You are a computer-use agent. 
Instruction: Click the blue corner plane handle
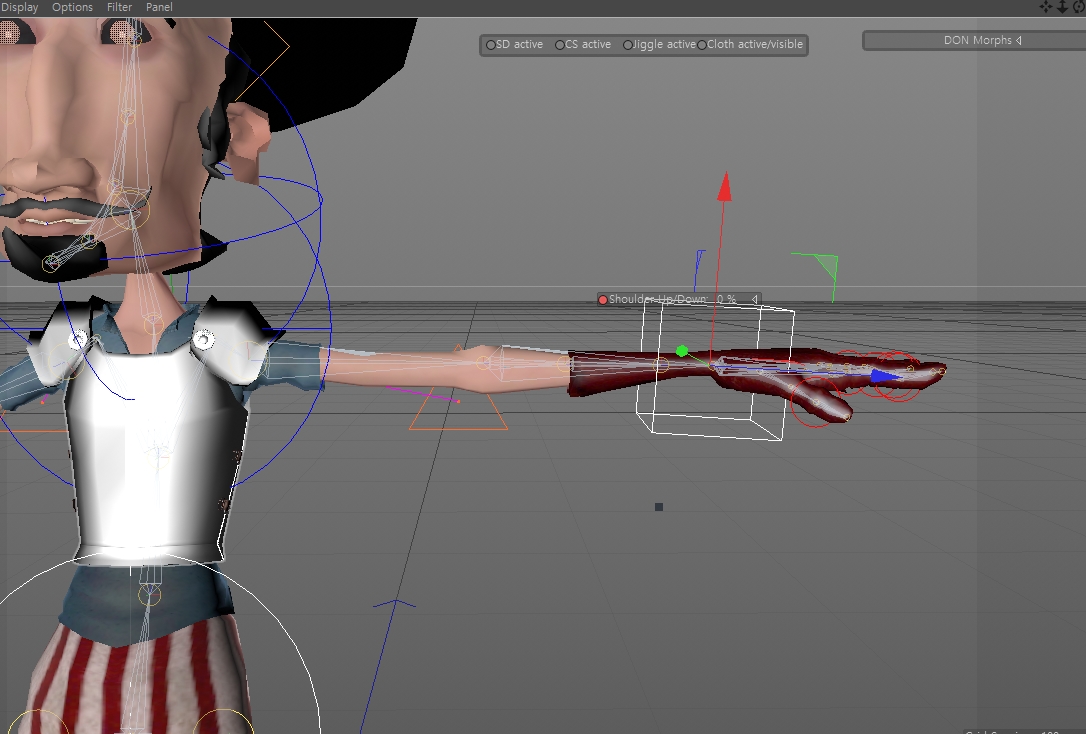tap(700, 262)
